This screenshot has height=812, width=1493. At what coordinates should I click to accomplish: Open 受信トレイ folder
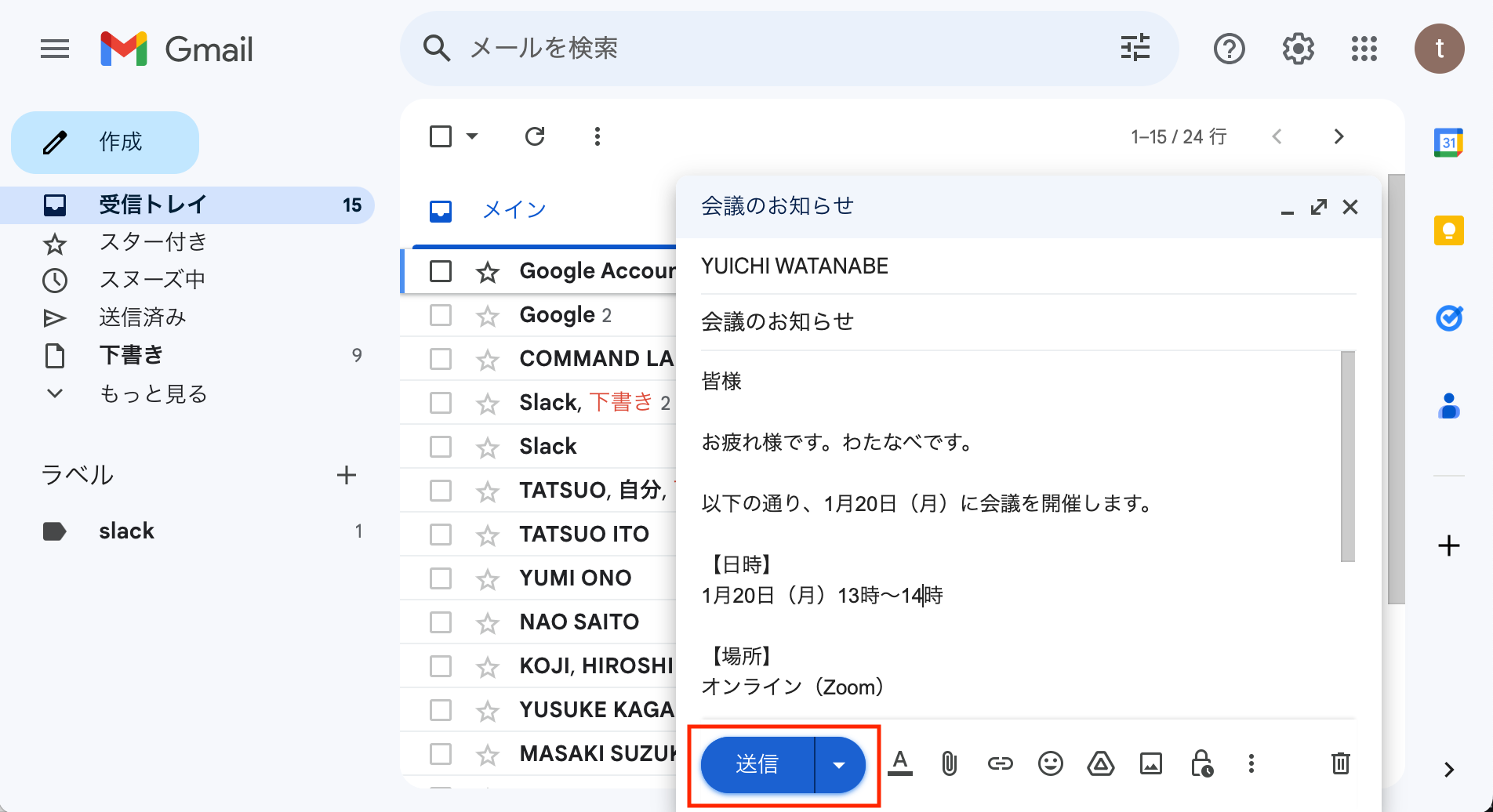tap(187, 205)
